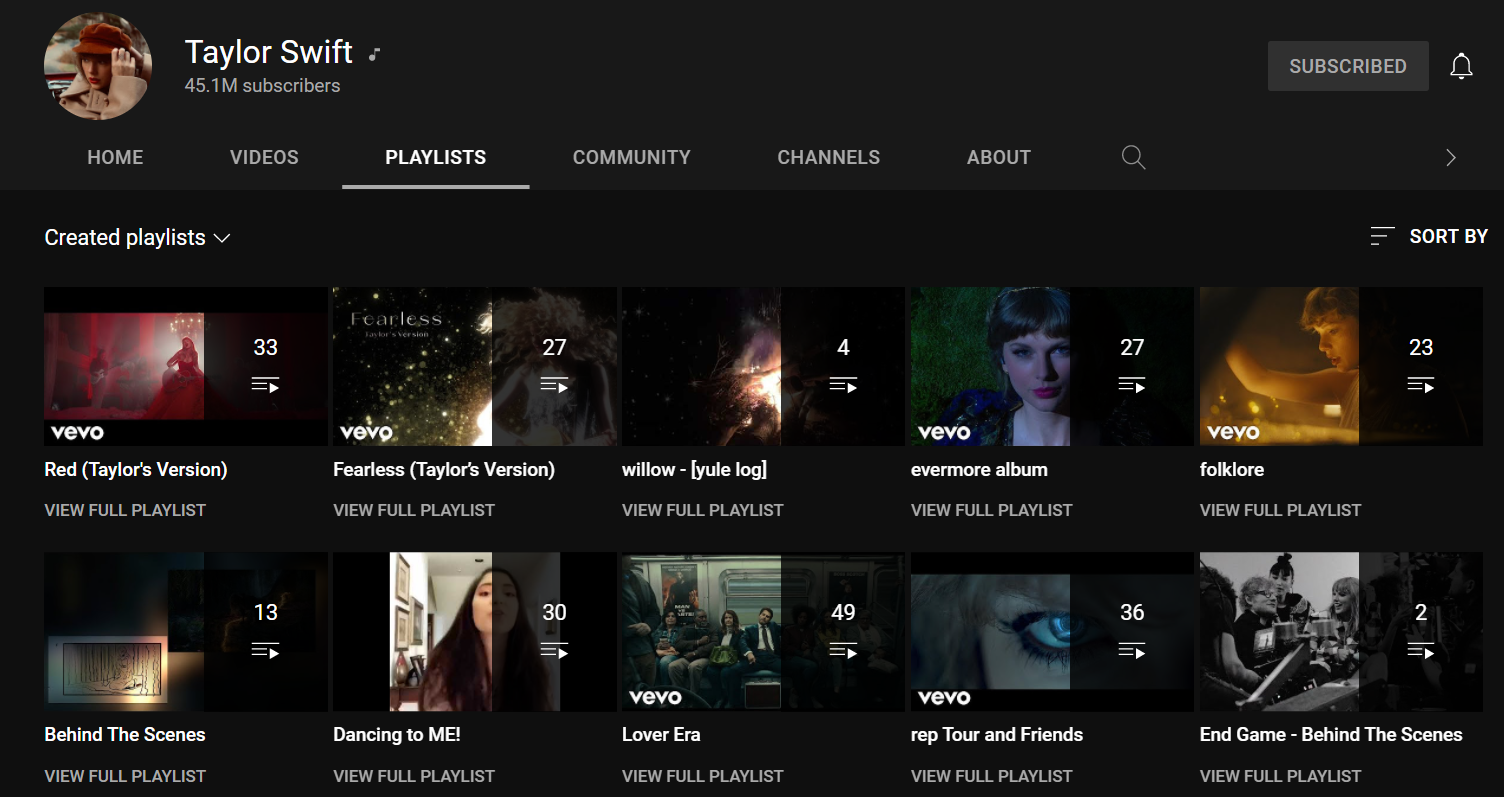Click the playlist queue icon on End Game - Behind The Scenes
Screen dimensions: 1504x797
tap(1421, 650)
